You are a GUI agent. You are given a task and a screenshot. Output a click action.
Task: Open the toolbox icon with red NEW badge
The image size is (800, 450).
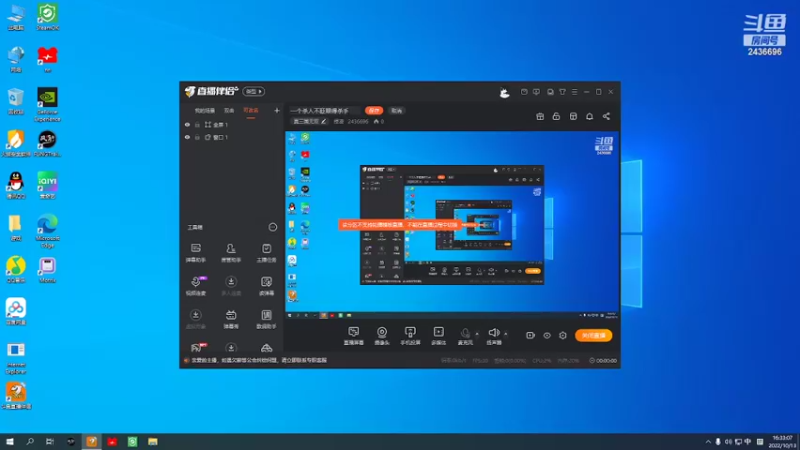197,347
